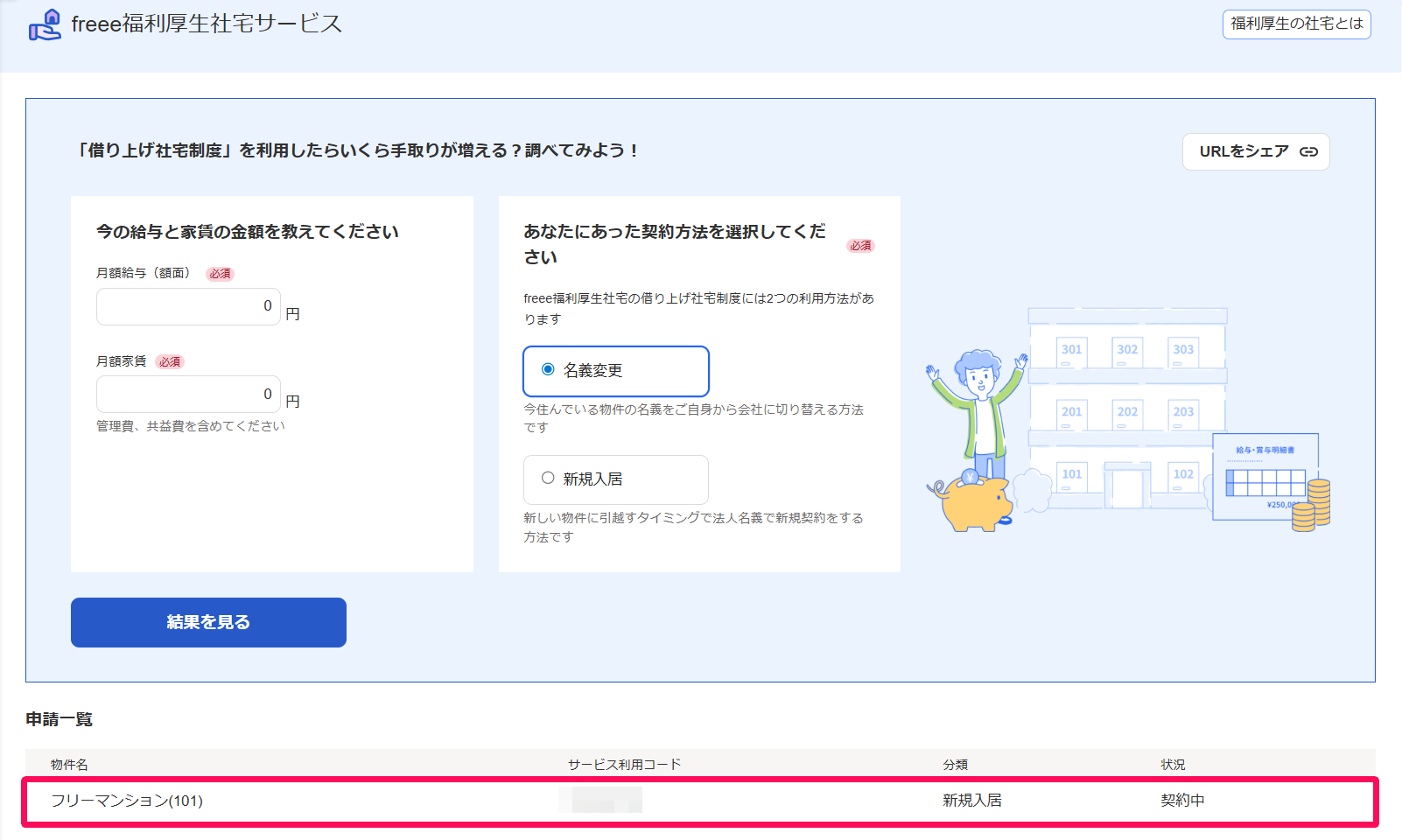Click the chain link icon in URLをシェア
The width and height of the screenshot is (1402, 840).
coord(1308,151)
